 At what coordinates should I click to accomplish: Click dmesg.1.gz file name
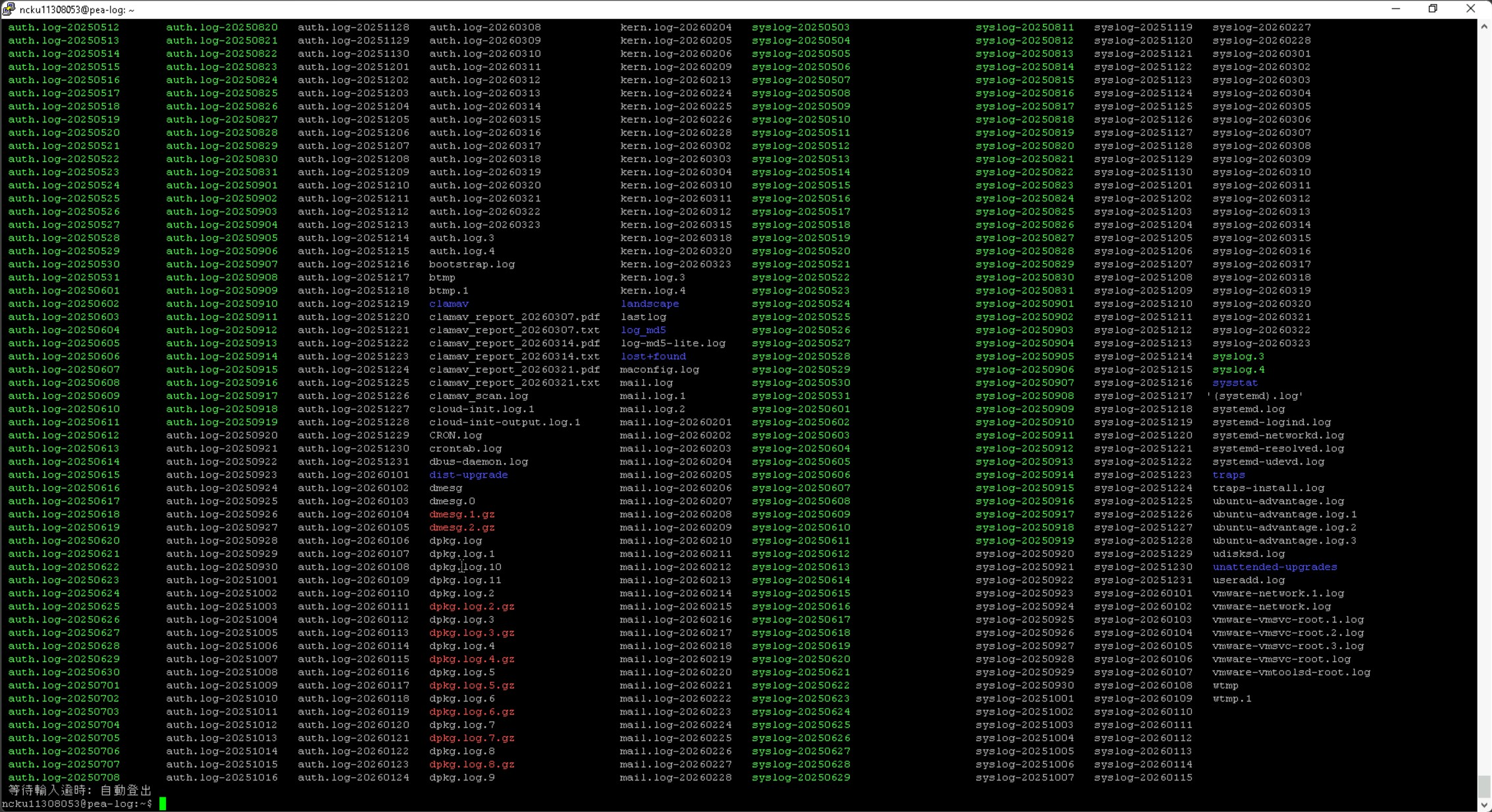(462, 514)
